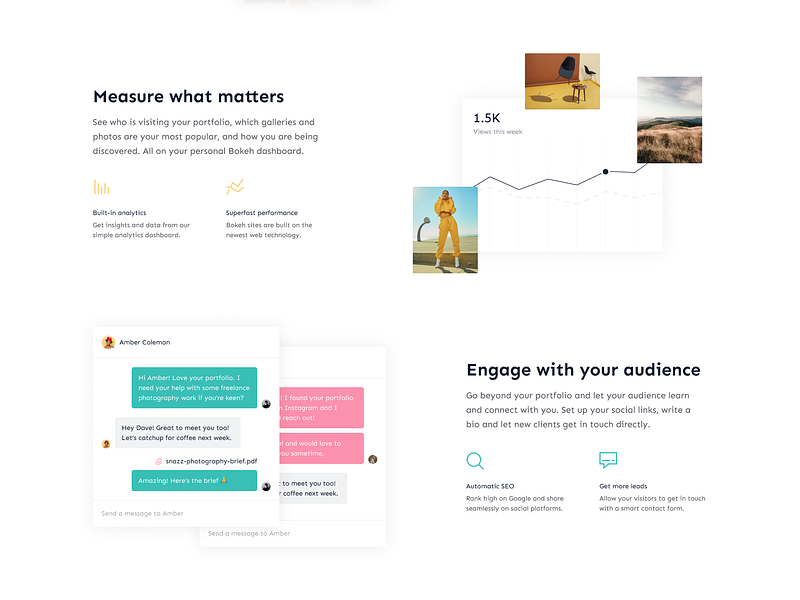Click the teal chat bubble leads icon
The image size is (800, 600).
(x=608, y=460)
